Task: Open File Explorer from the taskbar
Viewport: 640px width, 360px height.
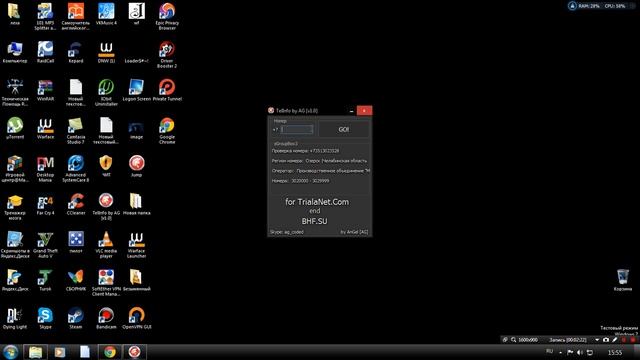Action: [36, 351]
